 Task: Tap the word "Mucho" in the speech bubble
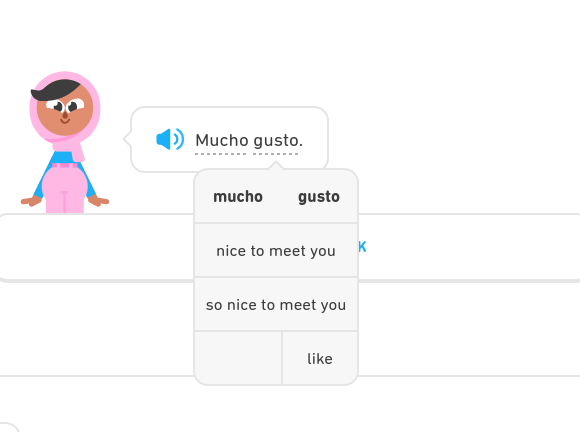(222, 140)
